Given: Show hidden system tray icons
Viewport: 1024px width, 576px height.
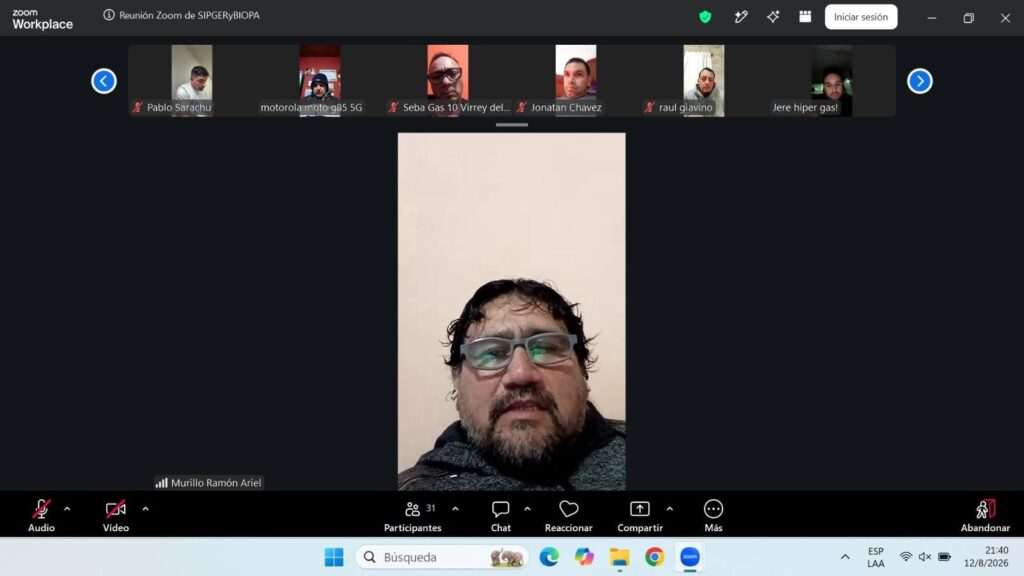Looking at the screenshot, I should 845,557.
